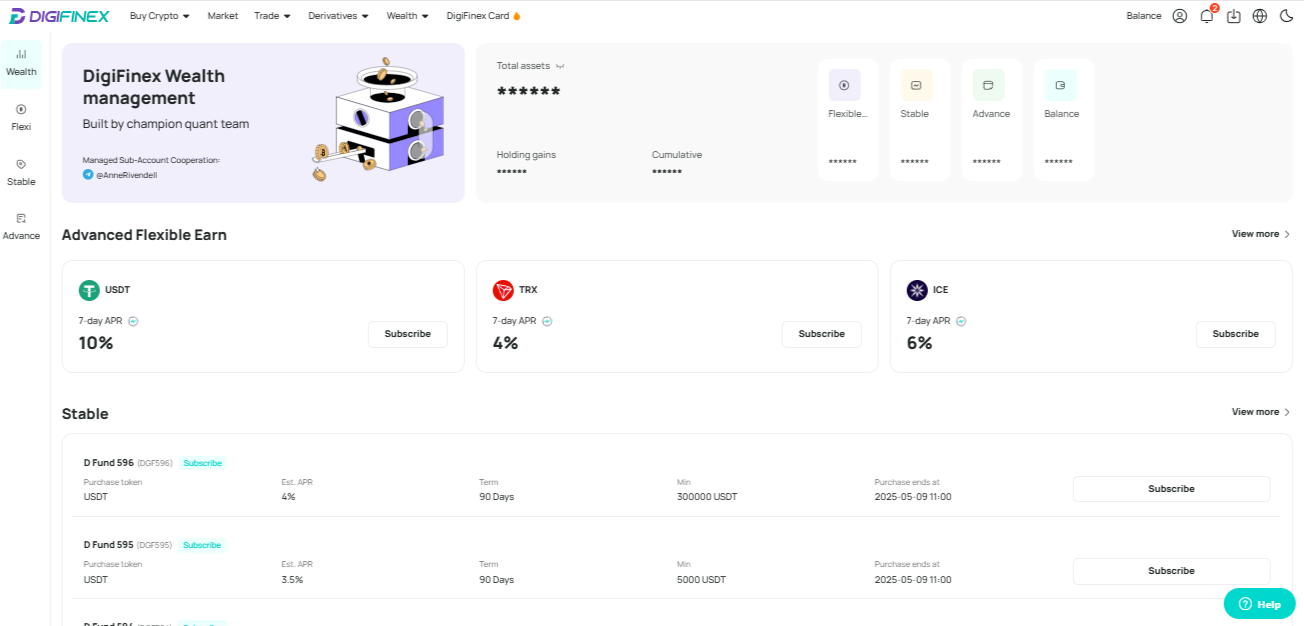Click the 300000 USDT minimum value
This screenshot has height=626, width=1304.
click(x=707, y=497)
